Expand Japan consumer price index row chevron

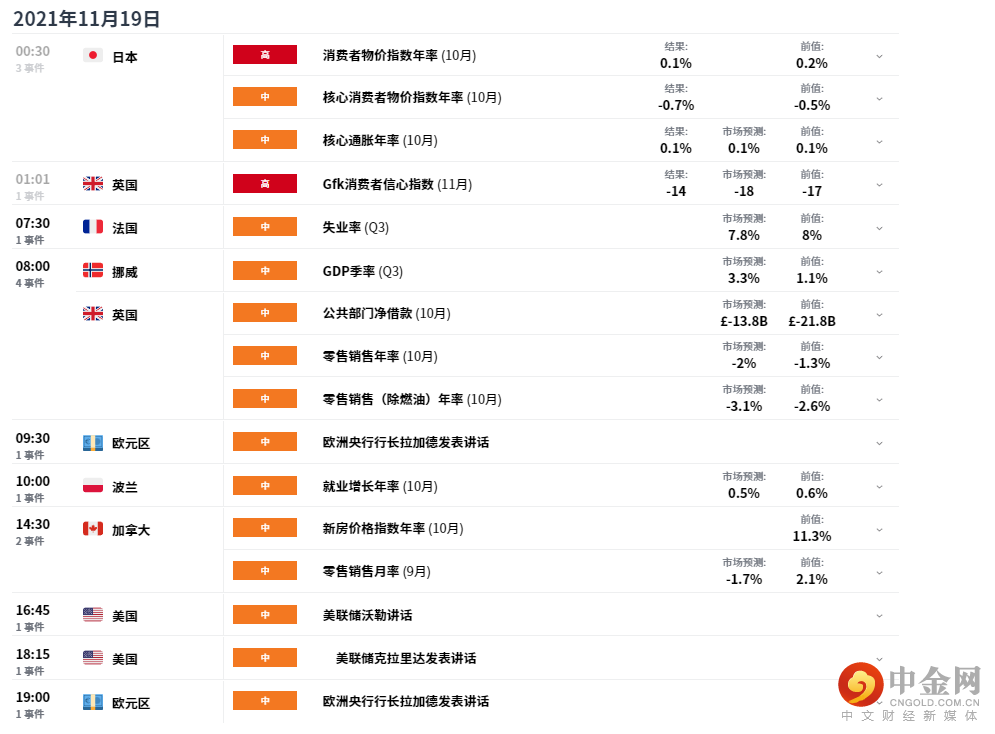coord(880,56)
